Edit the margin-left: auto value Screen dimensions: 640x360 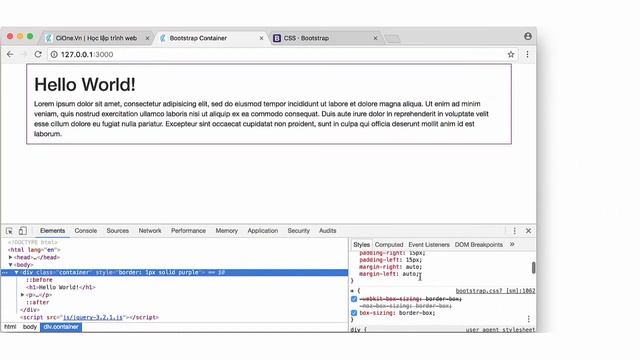coord(410,274)
